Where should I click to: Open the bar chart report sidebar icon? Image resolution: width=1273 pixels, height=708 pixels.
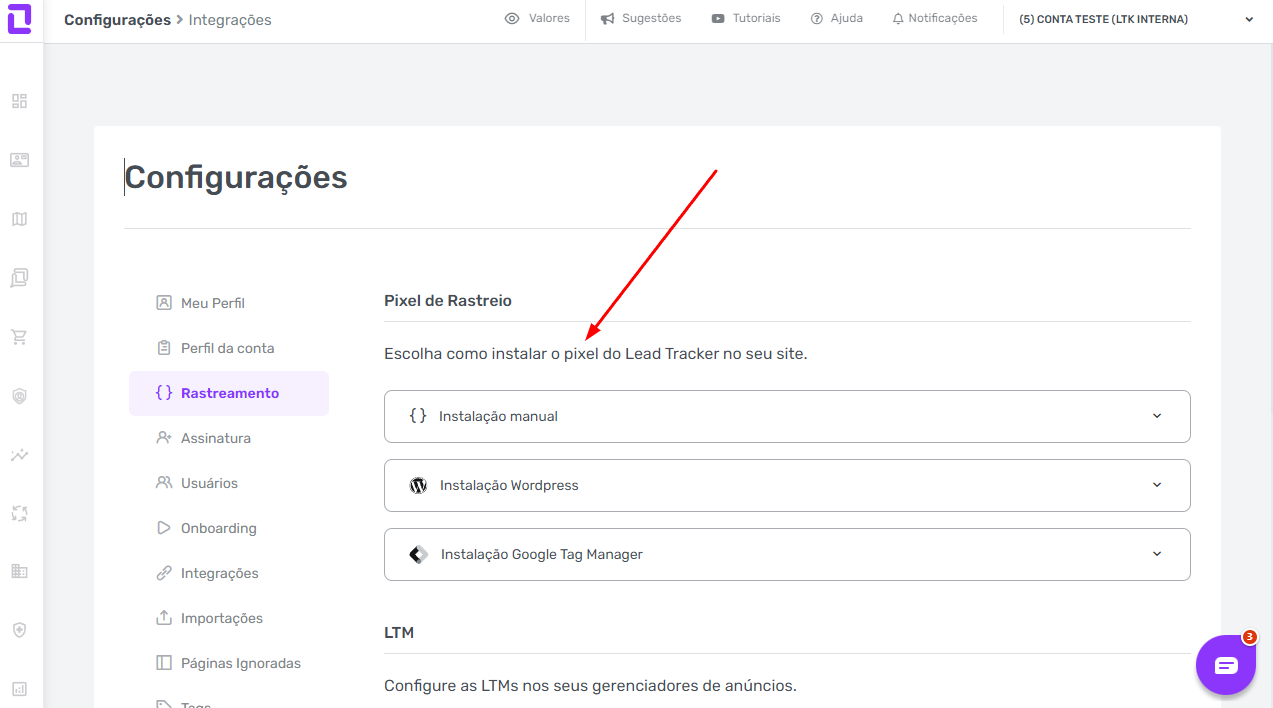click(x=19, y=689)
